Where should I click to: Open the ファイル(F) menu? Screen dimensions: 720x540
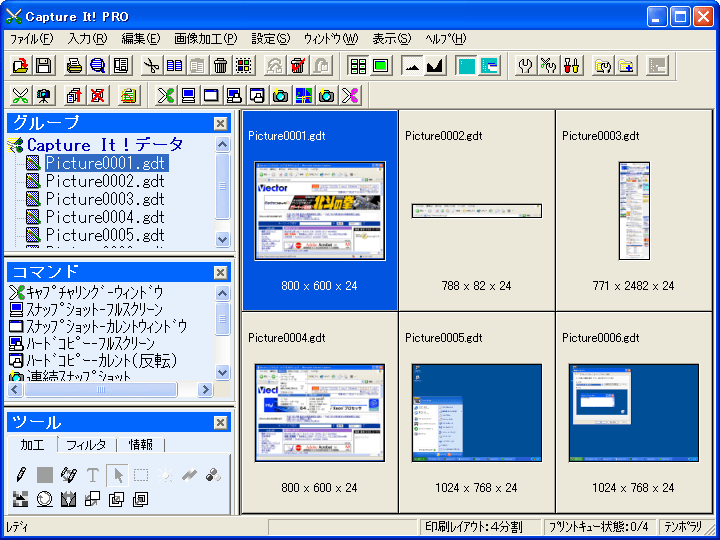[31, 39]
